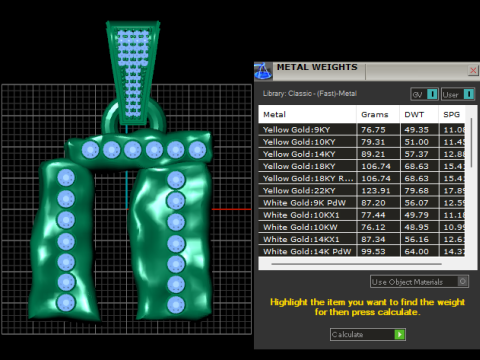The width and height of the screenshot is (480, 360).
Task: Close the Metal Weights panel
Action: pyautogui.click(x=473, y=70)
